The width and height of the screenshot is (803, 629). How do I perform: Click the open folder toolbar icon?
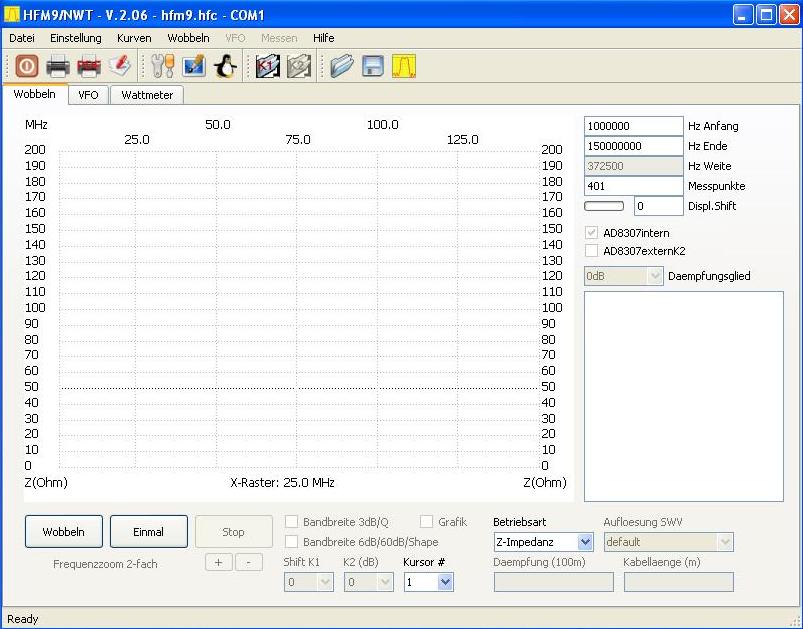(x=342, y=66)
